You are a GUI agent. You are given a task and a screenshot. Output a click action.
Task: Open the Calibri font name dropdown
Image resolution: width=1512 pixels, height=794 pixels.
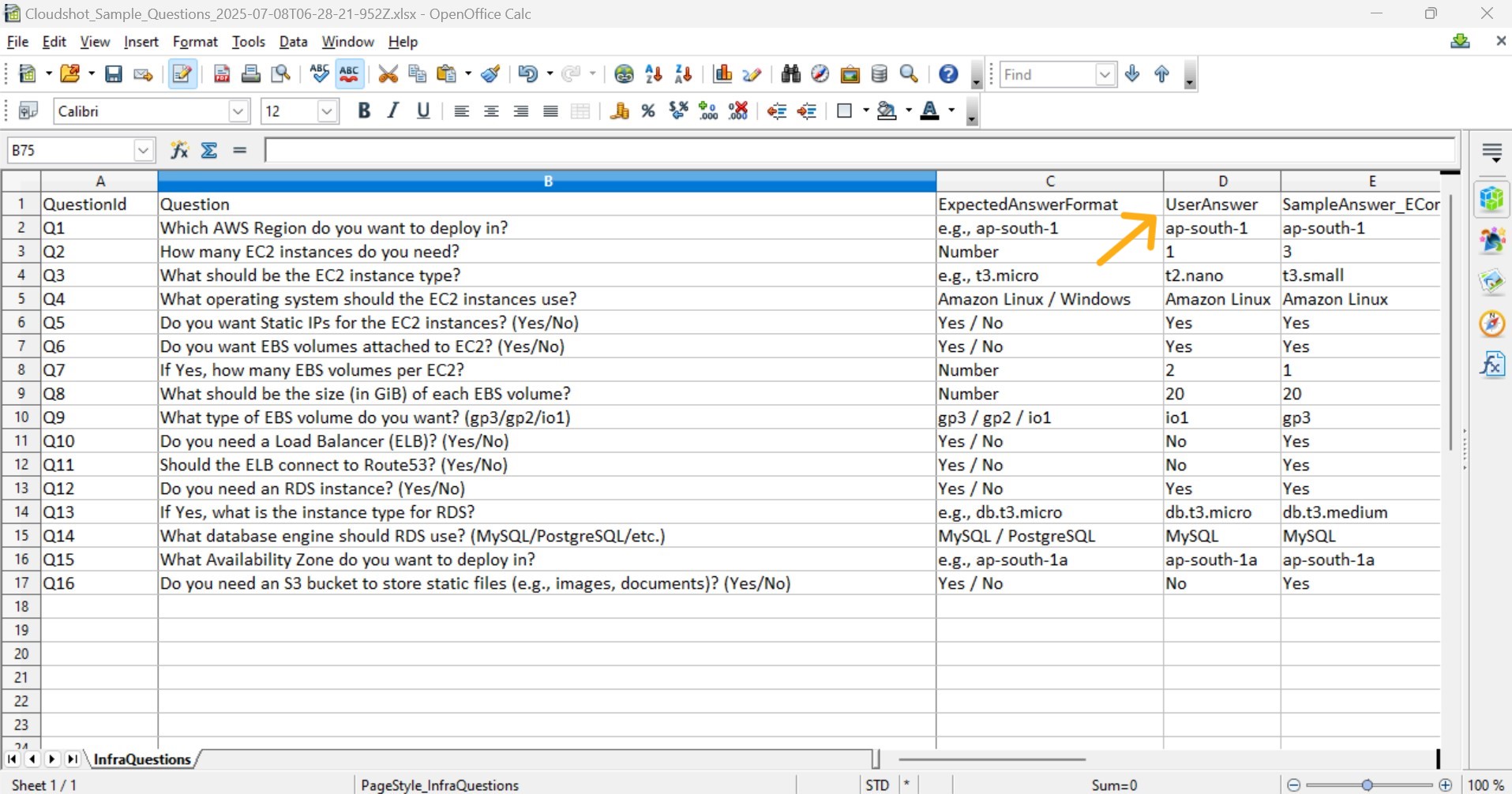click(238, 111)
